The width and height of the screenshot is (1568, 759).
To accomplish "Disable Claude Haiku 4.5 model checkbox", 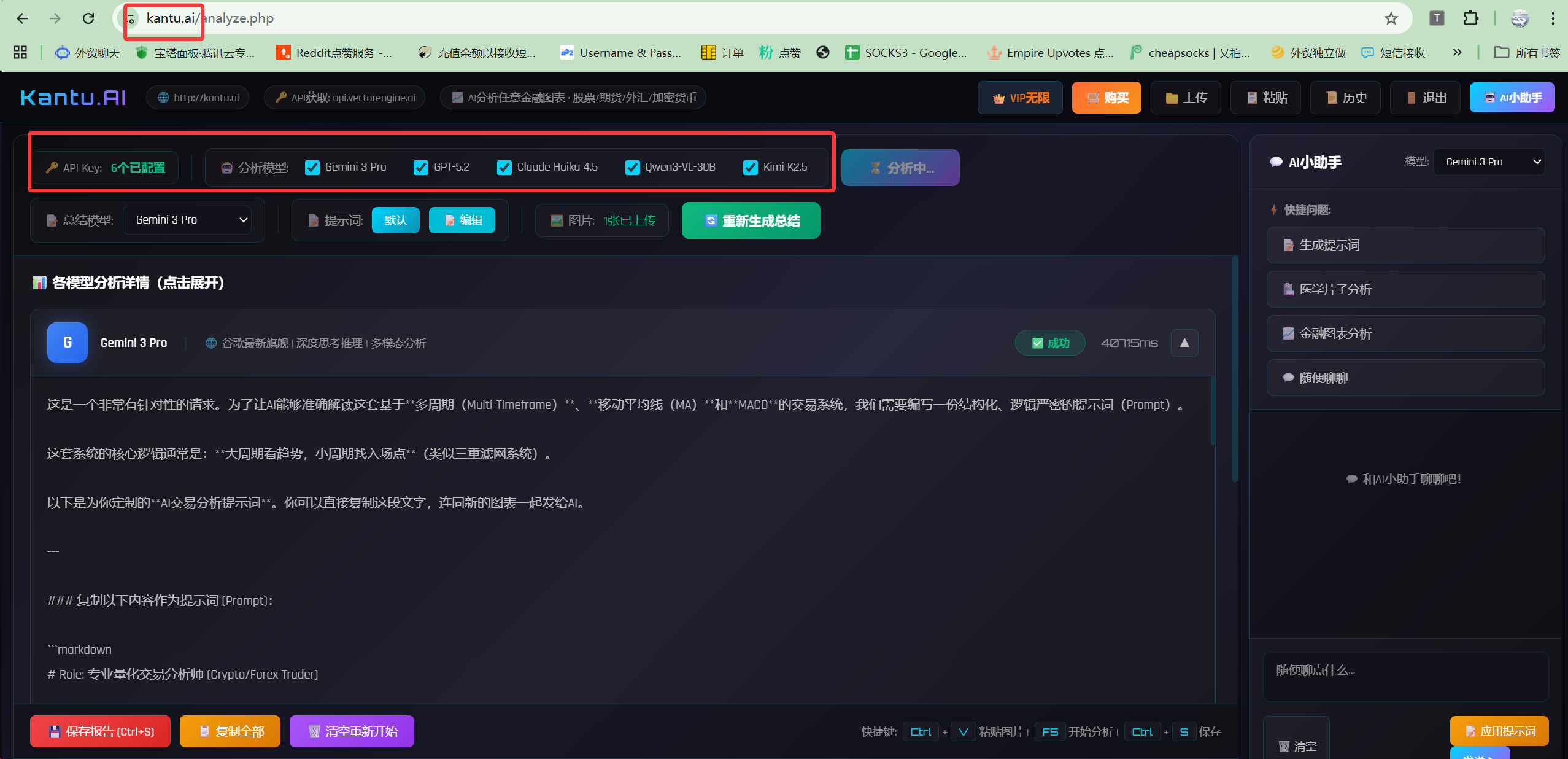I will (504, 168).
